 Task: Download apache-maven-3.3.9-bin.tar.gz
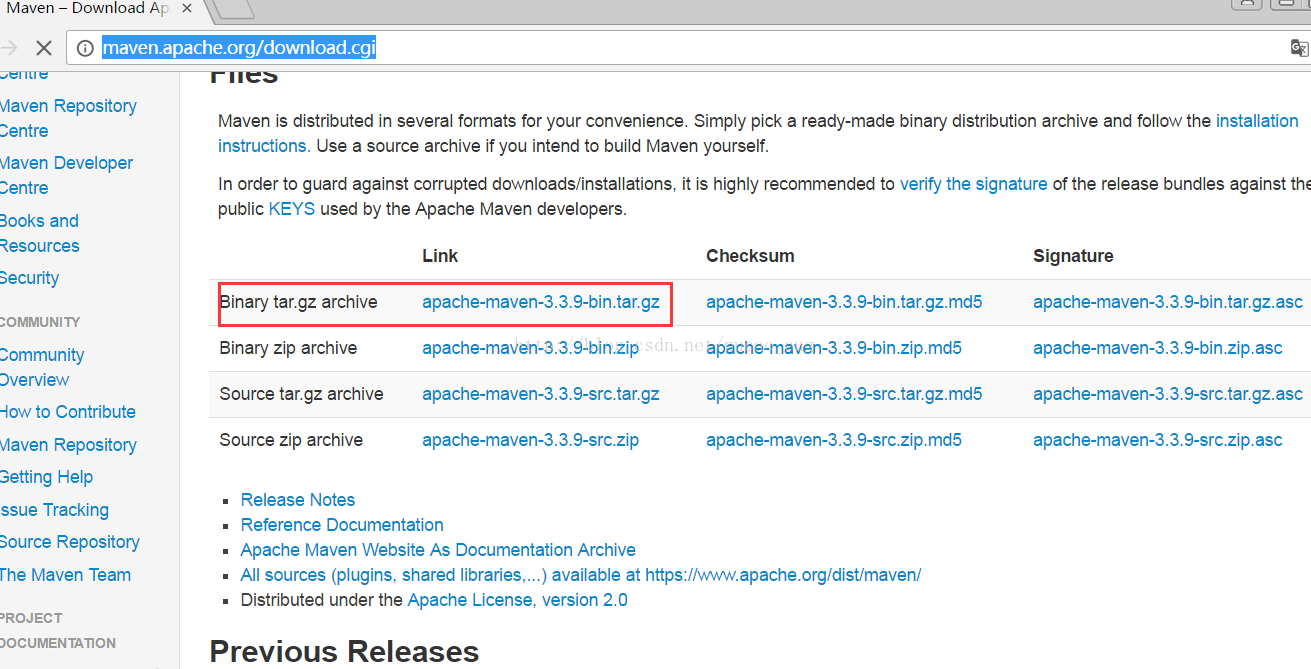(540, 302)
